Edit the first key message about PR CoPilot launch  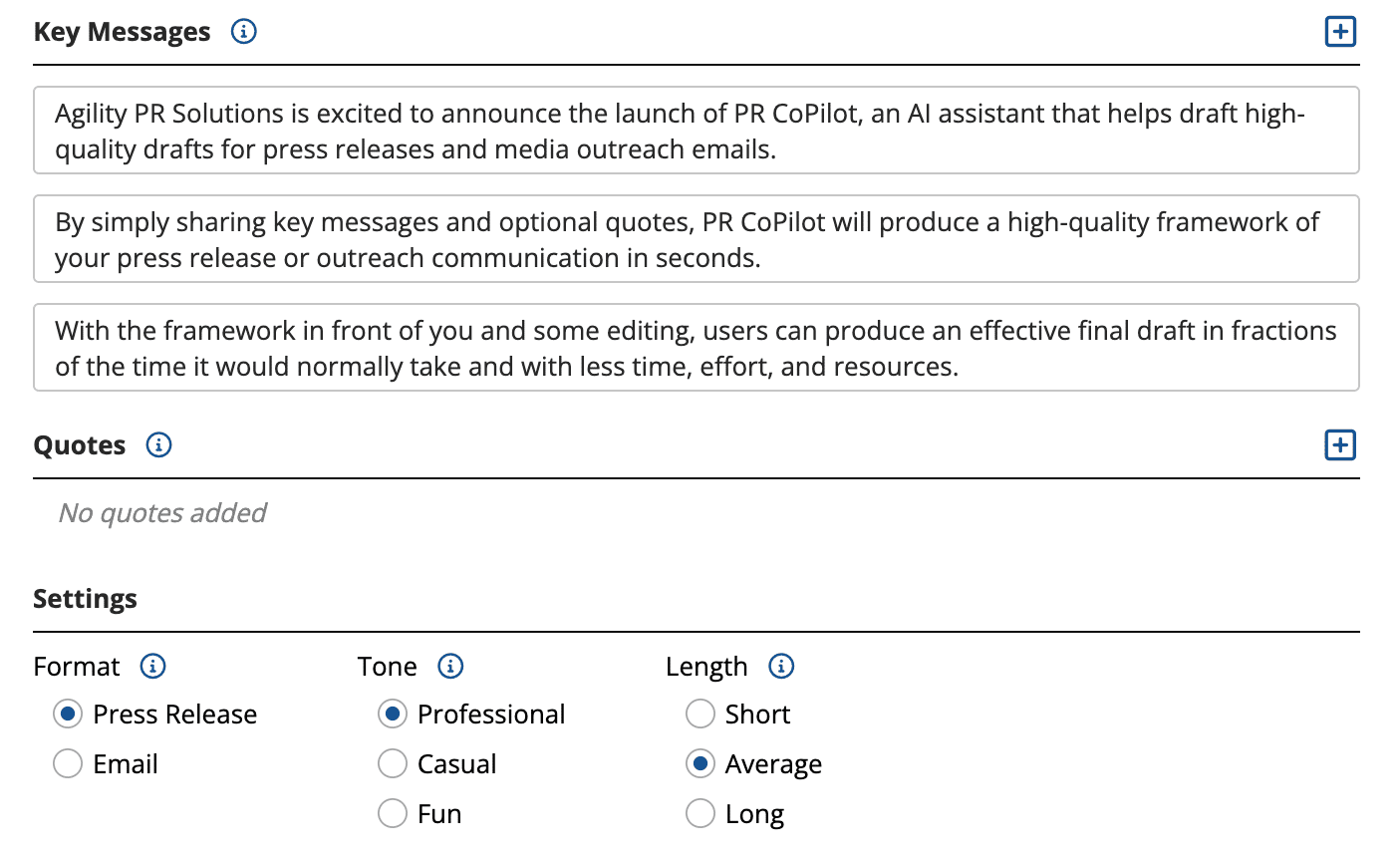tap(696, 131)
